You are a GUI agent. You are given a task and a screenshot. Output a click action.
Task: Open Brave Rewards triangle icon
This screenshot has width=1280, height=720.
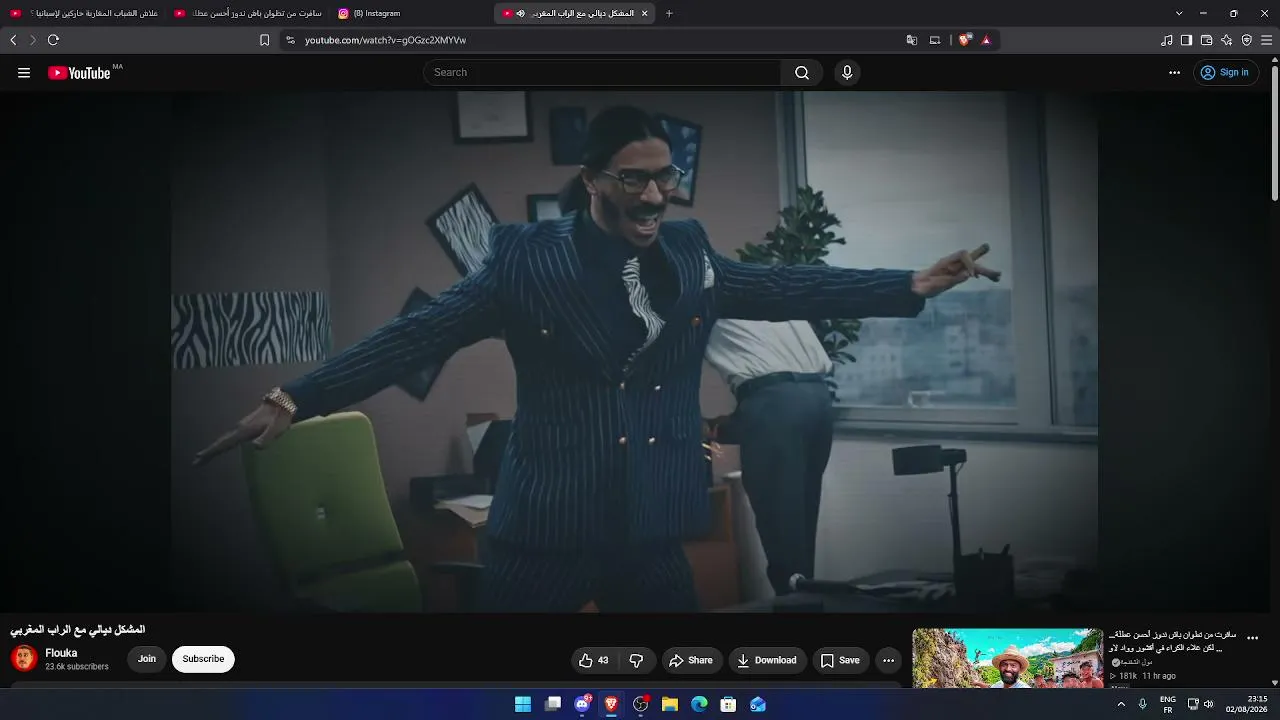click(x=986, y=40)
